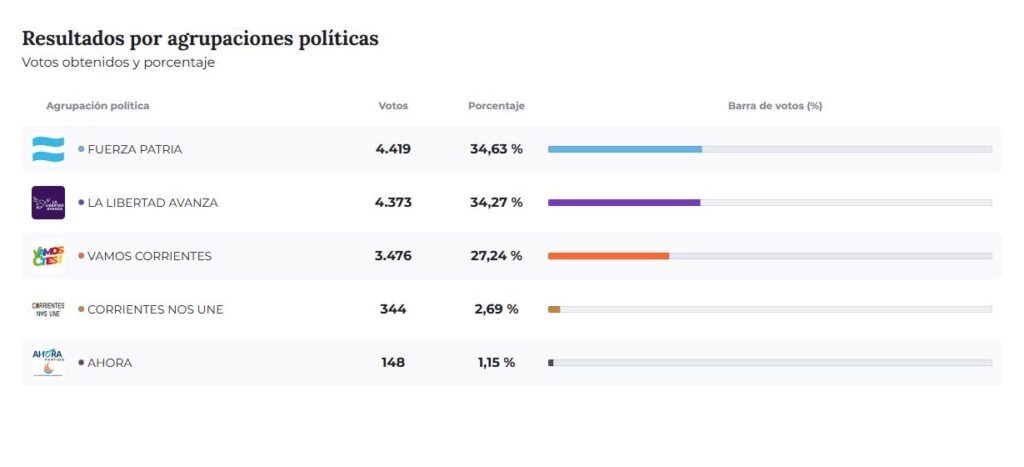Click the Votos column header
1024x467 pixels.
393,106
